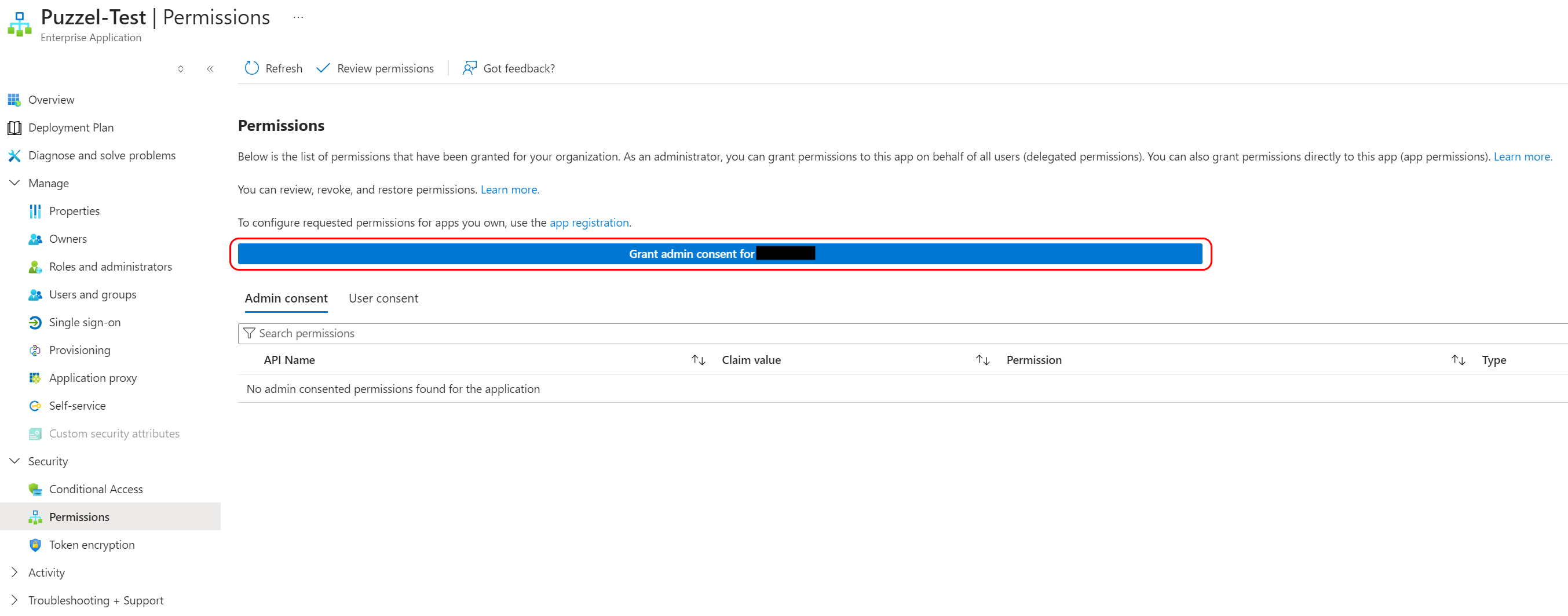Open the Single sign-on page
The height and width of the screenshot is (616, 1568).
tap(85, 323)
